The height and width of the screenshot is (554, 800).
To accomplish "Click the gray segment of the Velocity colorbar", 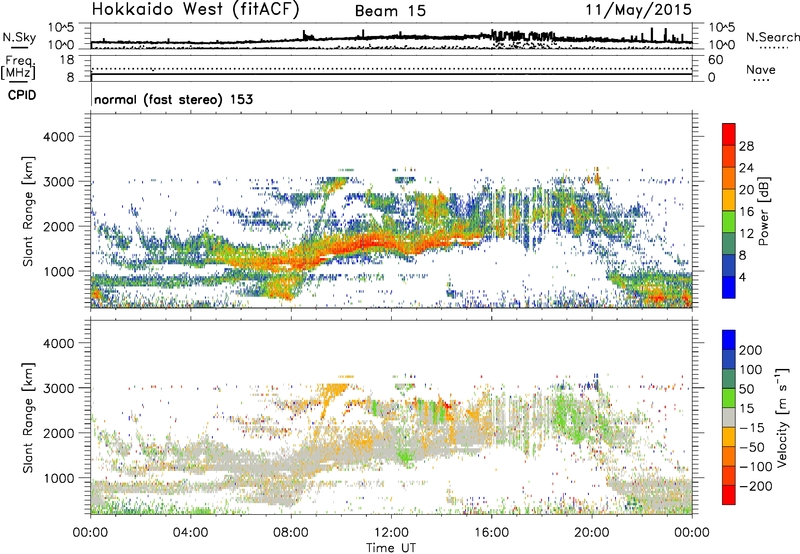I will click(x=729, y=417).
